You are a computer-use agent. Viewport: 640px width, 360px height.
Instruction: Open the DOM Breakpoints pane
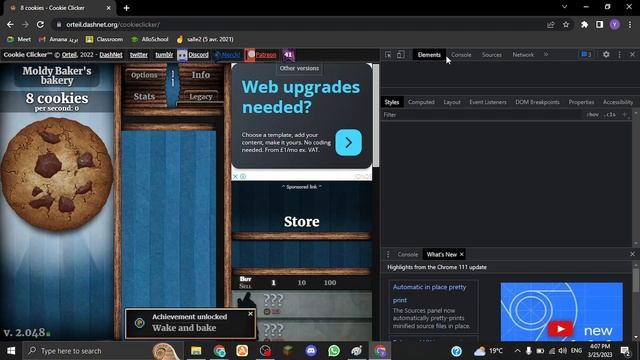click(537, 102)
